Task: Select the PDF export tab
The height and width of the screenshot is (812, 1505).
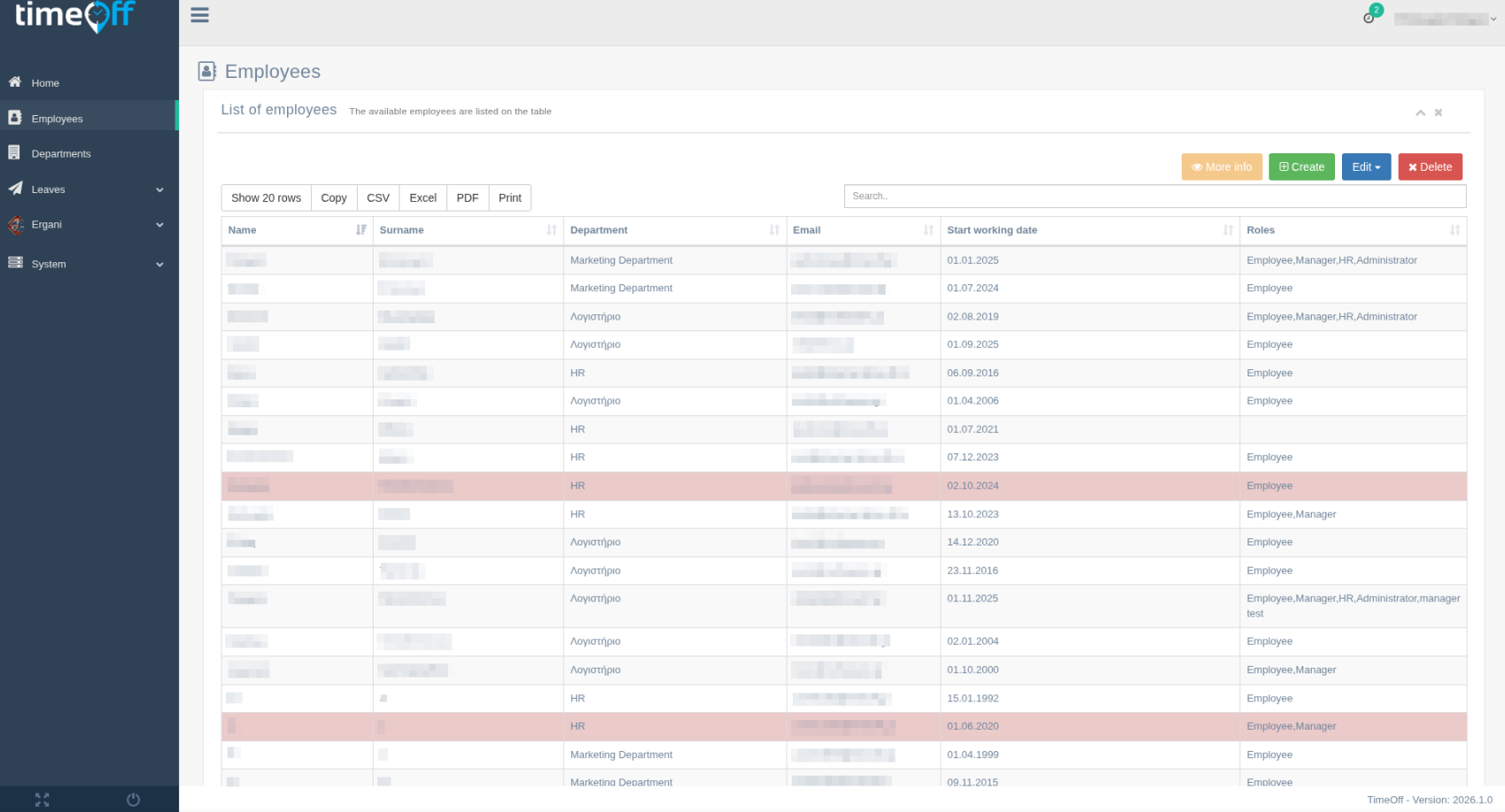Action: pyautogui.click(x=467, y=197)
